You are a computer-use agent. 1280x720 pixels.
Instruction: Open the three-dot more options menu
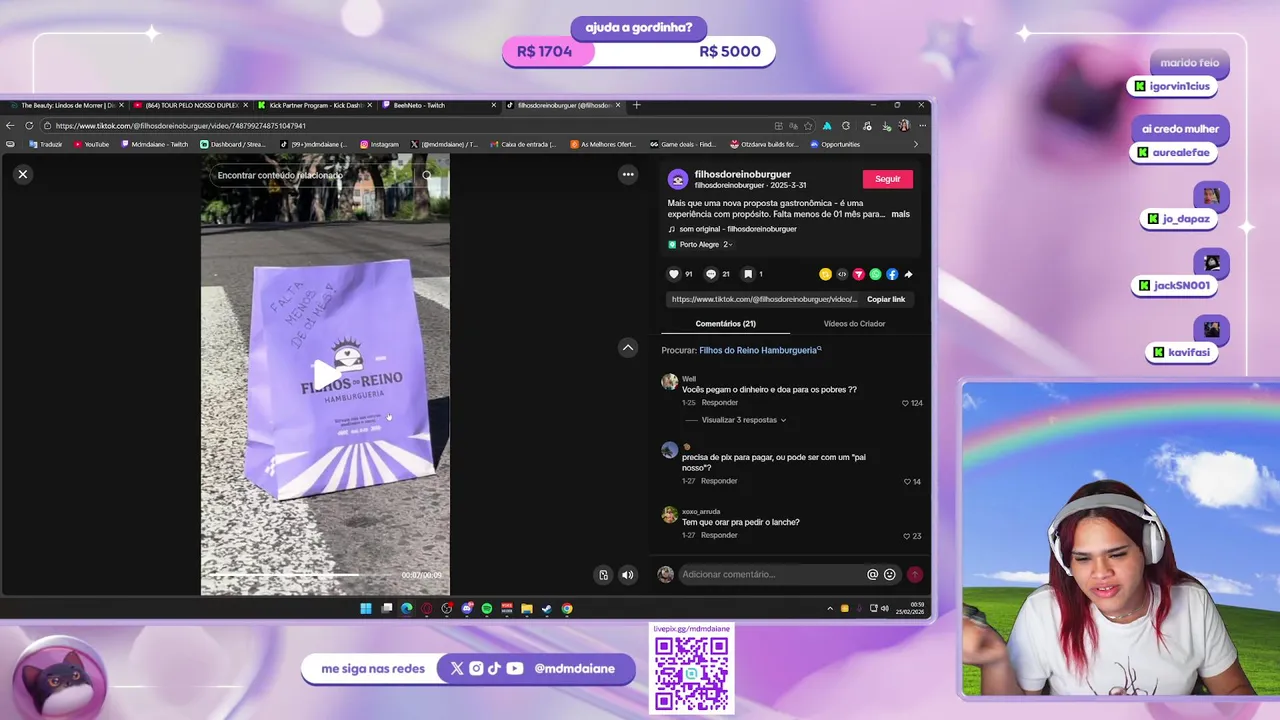628,174
